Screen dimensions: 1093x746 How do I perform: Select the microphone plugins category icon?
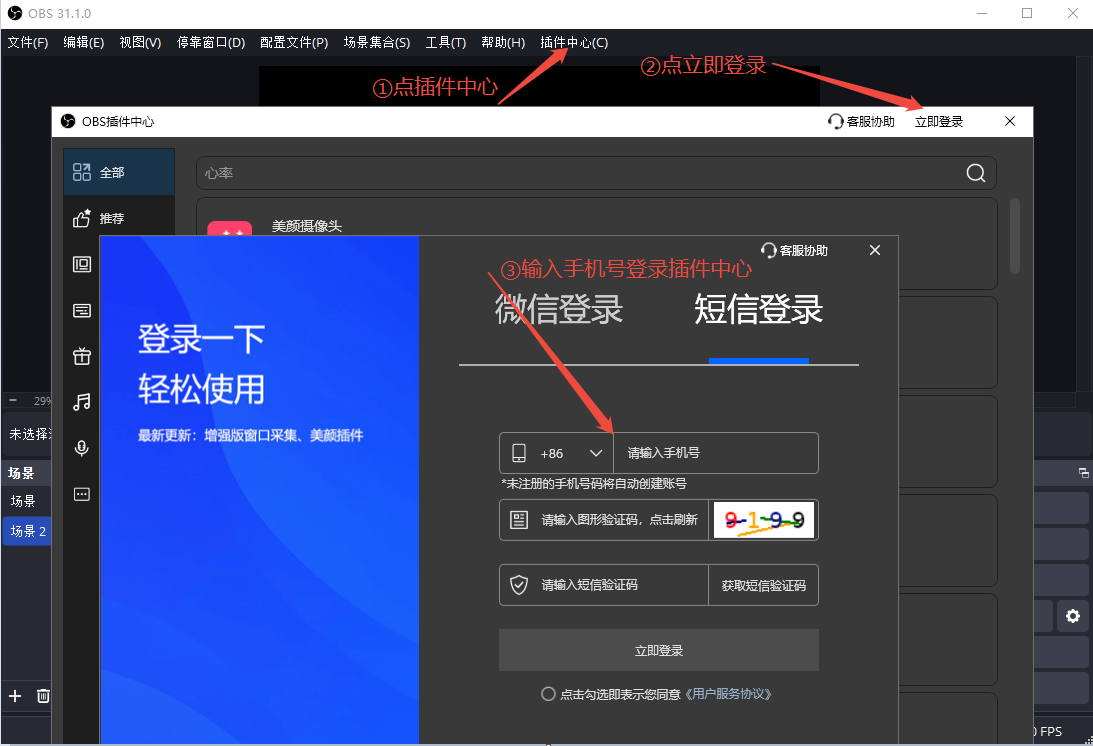point(81,448)
